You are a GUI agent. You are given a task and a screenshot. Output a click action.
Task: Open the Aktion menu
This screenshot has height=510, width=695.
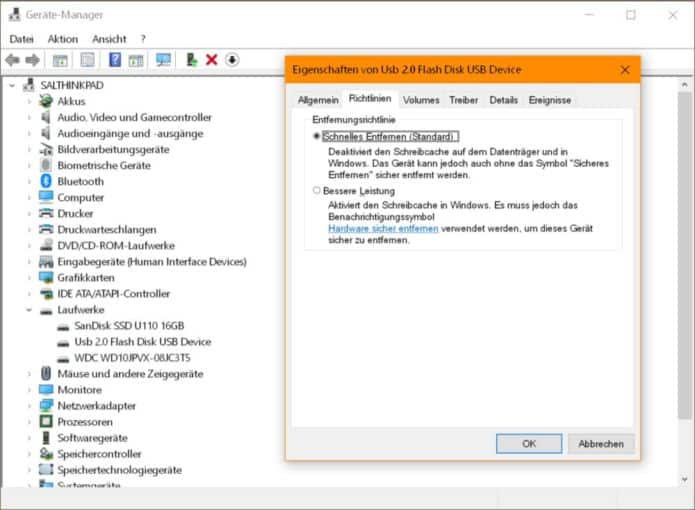(62, 39)
